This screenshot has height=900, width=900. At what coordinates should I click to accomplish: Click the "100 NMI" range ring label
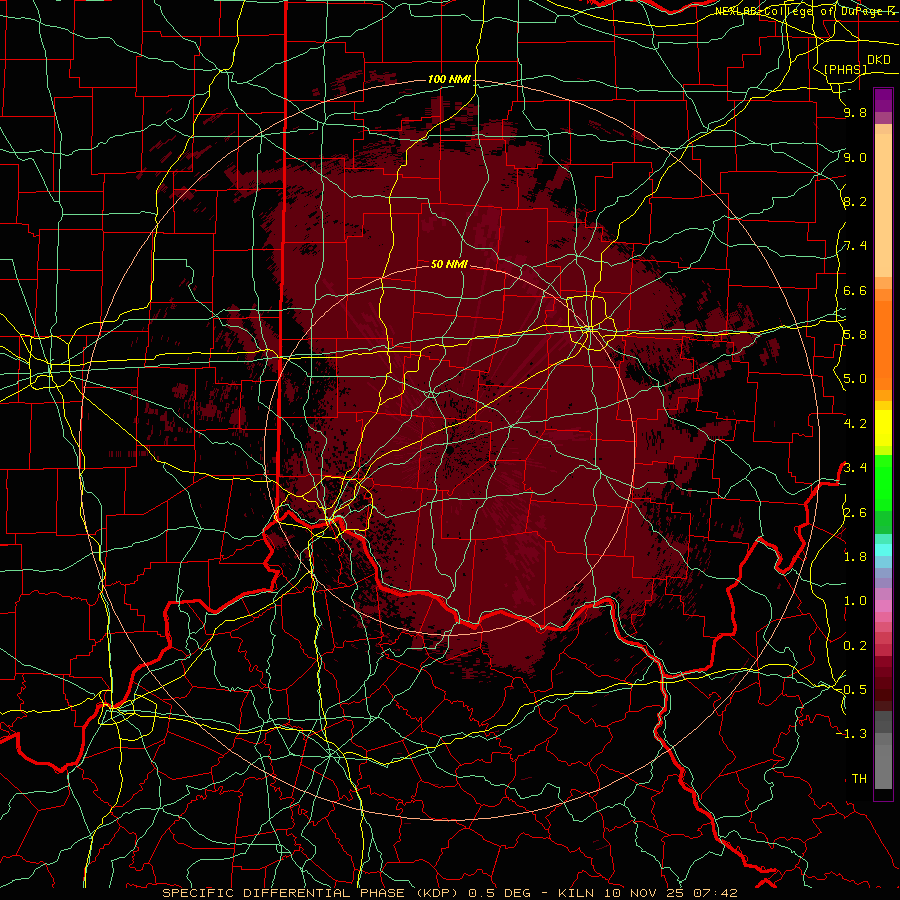449,79
